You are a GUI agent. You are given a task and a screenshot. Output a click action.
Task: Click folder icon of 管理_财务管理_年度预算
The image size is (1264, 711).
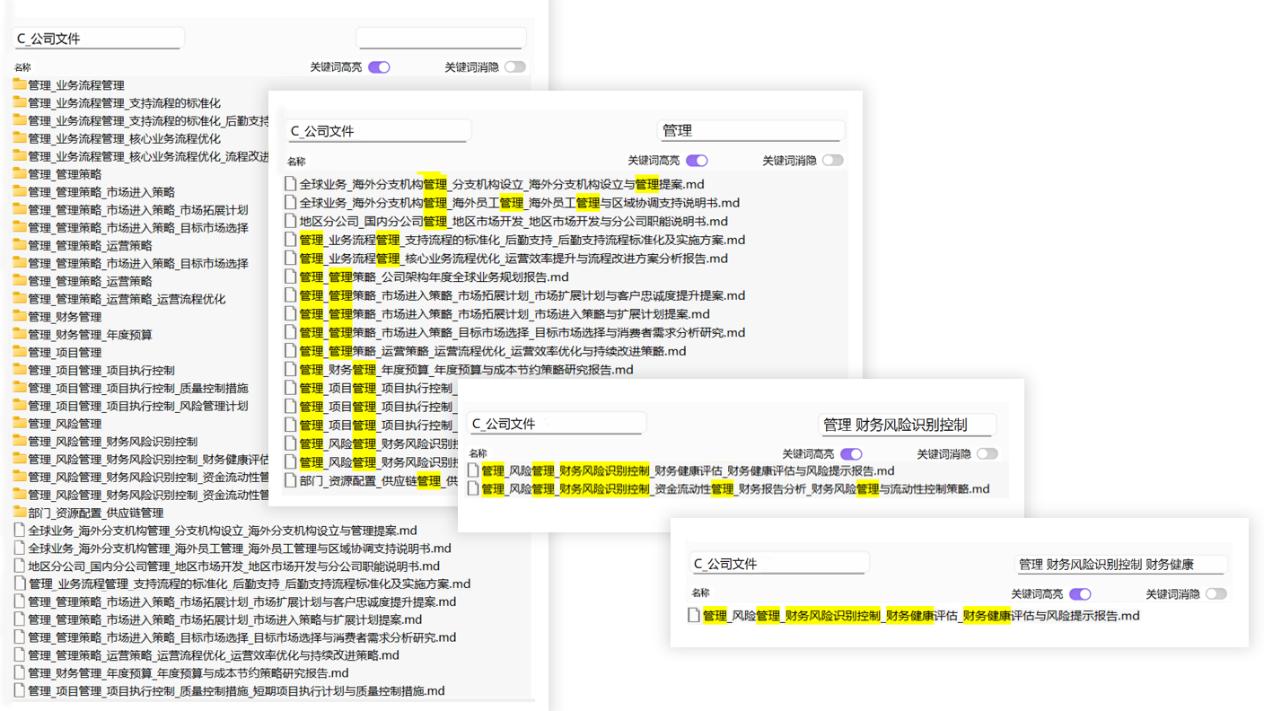click(x=19, y=335)
